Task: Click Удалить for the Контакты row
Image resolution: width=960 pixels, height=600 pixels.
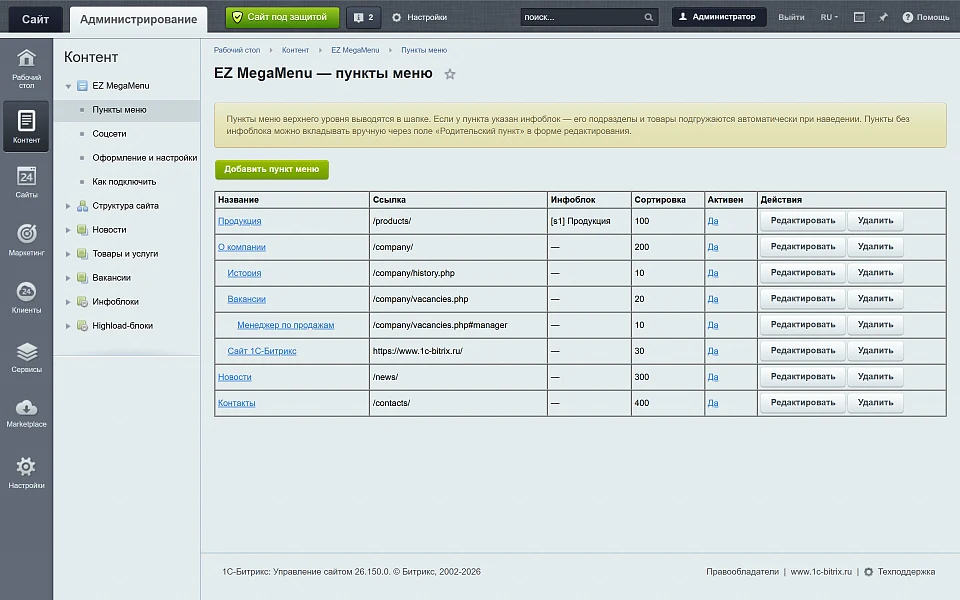Action: 876,403
